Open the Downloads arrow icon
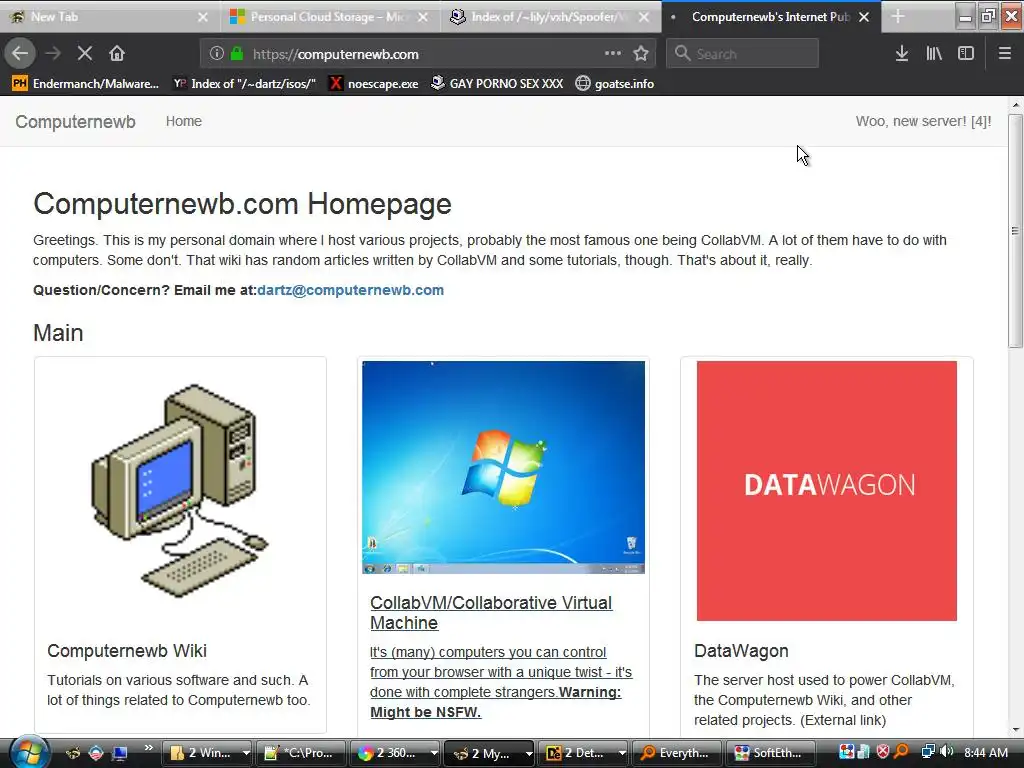 point(902,54)
